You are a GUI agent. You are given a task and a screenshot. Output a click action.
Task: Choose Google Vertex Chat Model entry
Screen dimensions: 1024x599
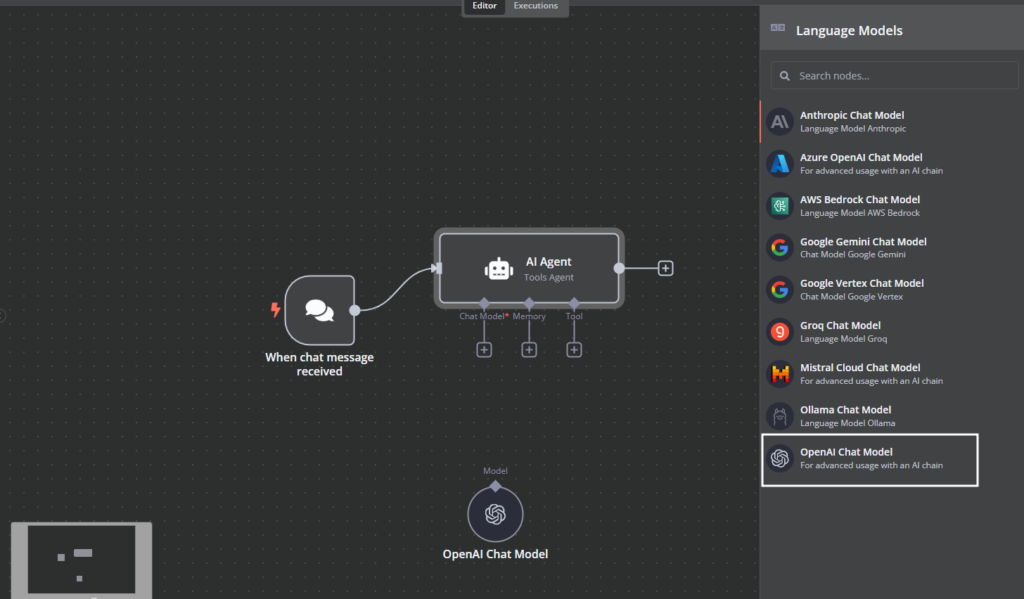pyautogui.click(x=891, y=289)
